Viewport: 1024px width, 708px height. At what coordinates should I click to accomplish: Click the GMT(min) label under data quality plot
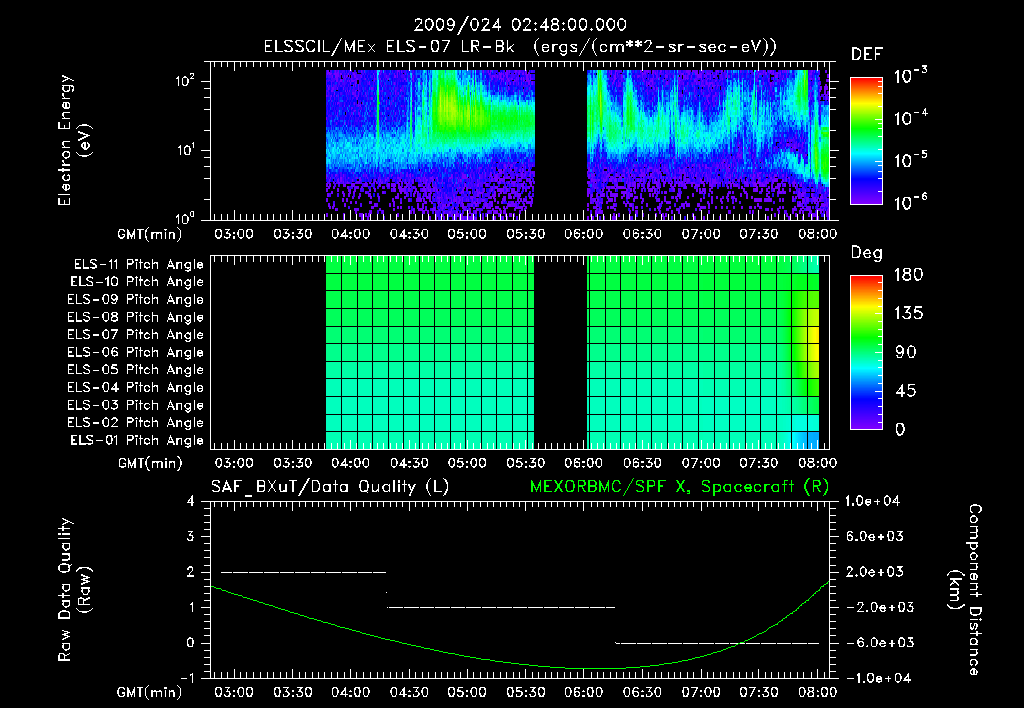pos(150,692)
